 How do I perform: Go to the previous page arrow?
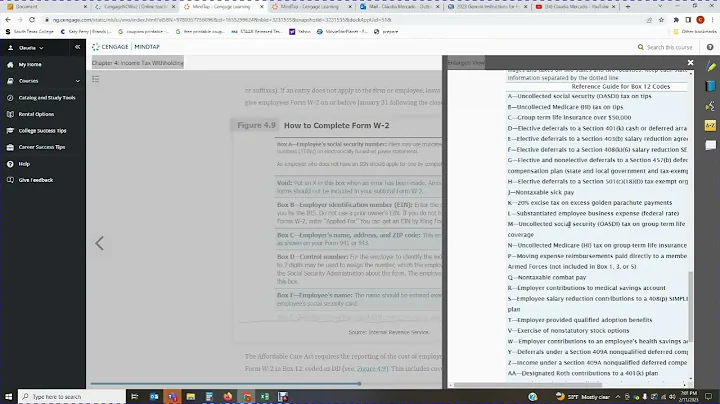[99, 243]
